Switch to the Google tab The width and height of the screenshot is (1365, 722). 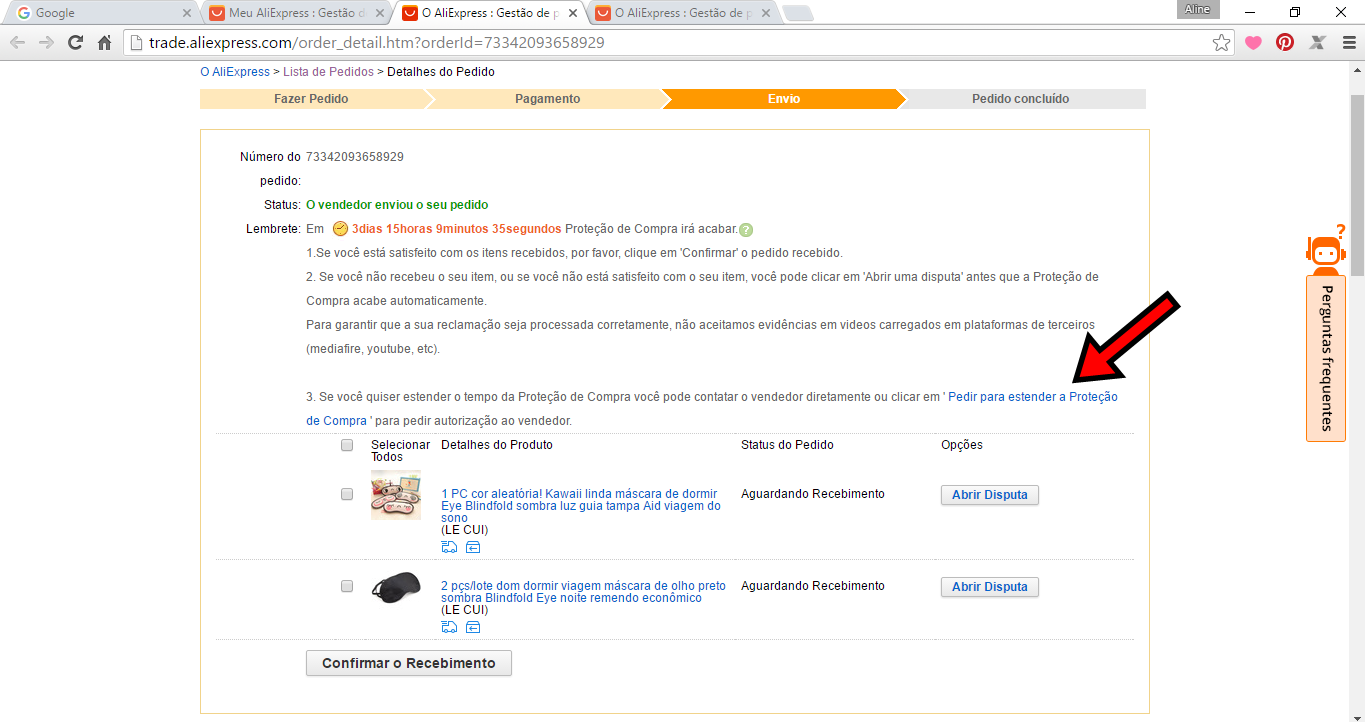point(100,13)
